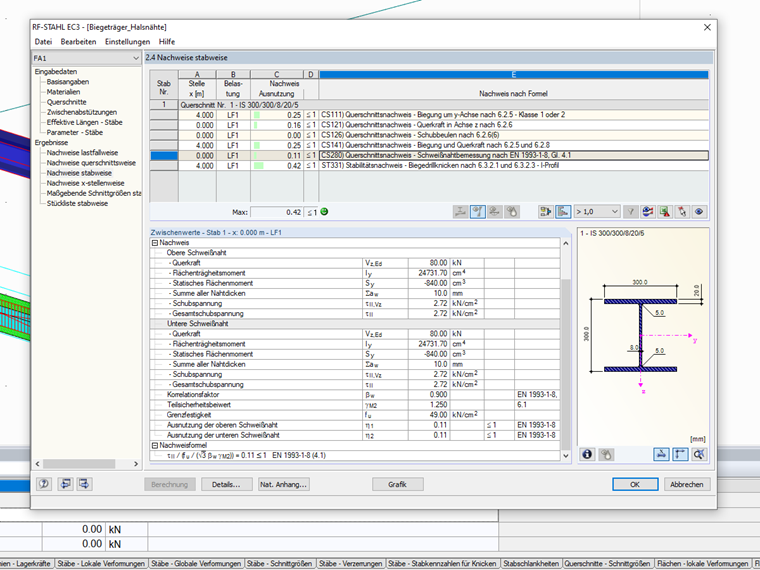The height and width of the screenshot is (570, 760).
Task: Click the help question mark icon
Action: point(45,484)
